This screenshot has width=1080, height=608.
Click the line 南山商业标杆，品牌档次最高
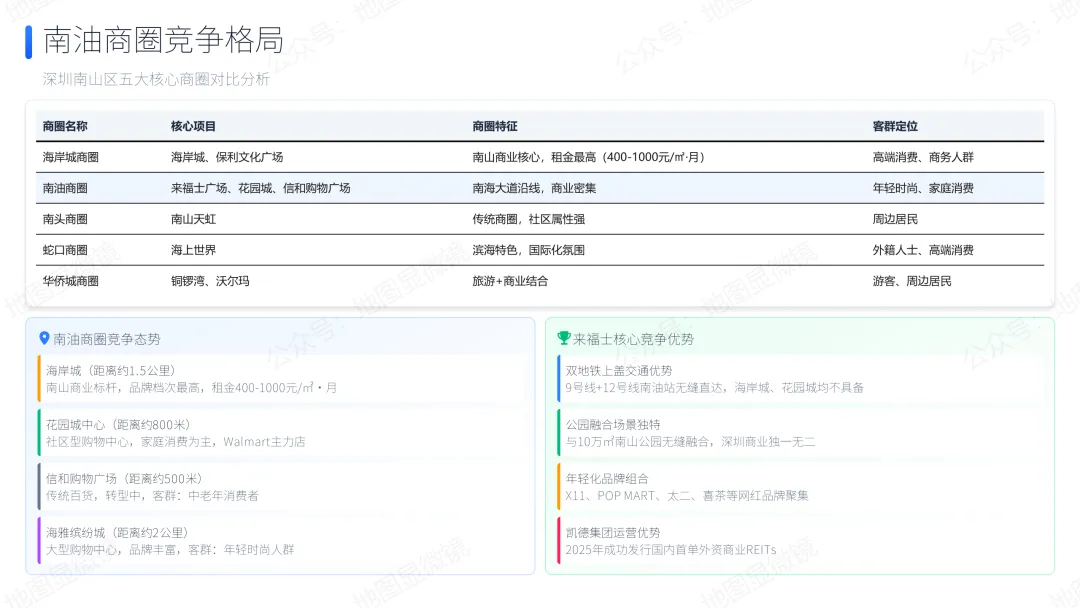tap(191, 388)
